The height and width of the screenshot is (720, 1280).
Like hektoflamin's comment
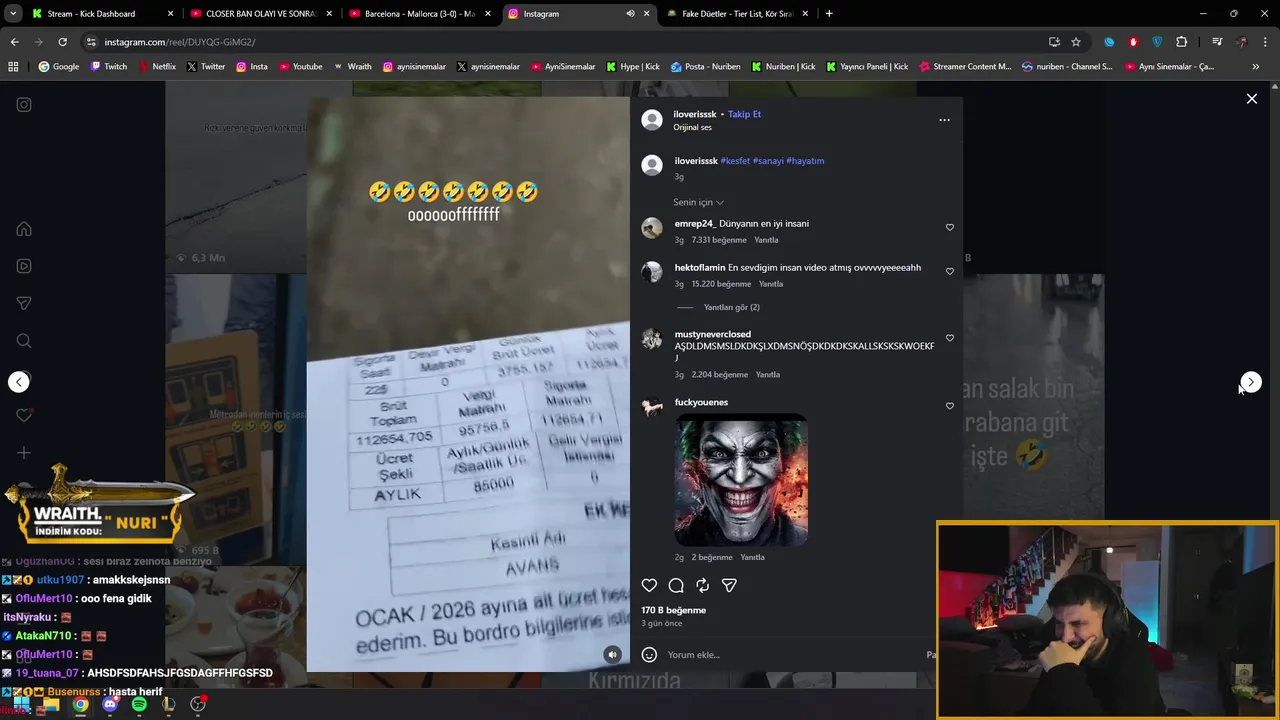click(950, 271)
